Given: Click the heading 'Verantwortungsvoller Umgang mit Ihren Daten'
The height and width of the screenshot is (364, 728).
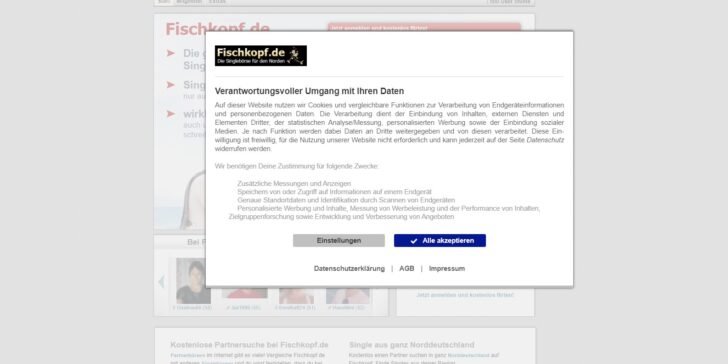Looking at the screenshot, I should pyautogui.click(x=309, y=91).
